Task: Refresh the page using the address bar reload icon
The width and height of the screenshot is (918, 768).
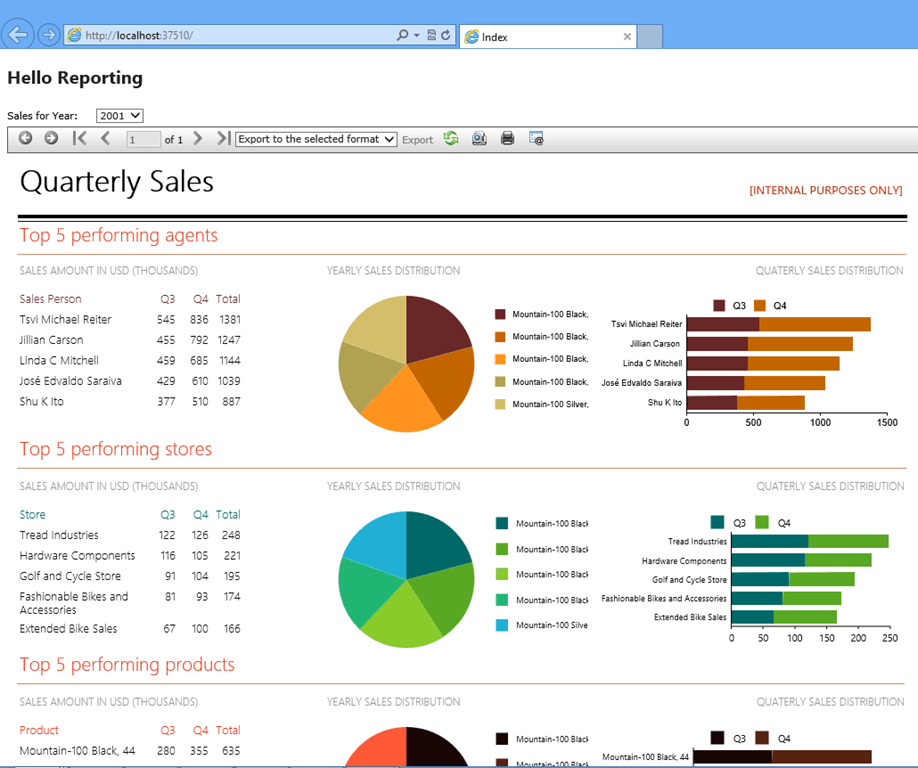Action: click(x=446, y=35)
